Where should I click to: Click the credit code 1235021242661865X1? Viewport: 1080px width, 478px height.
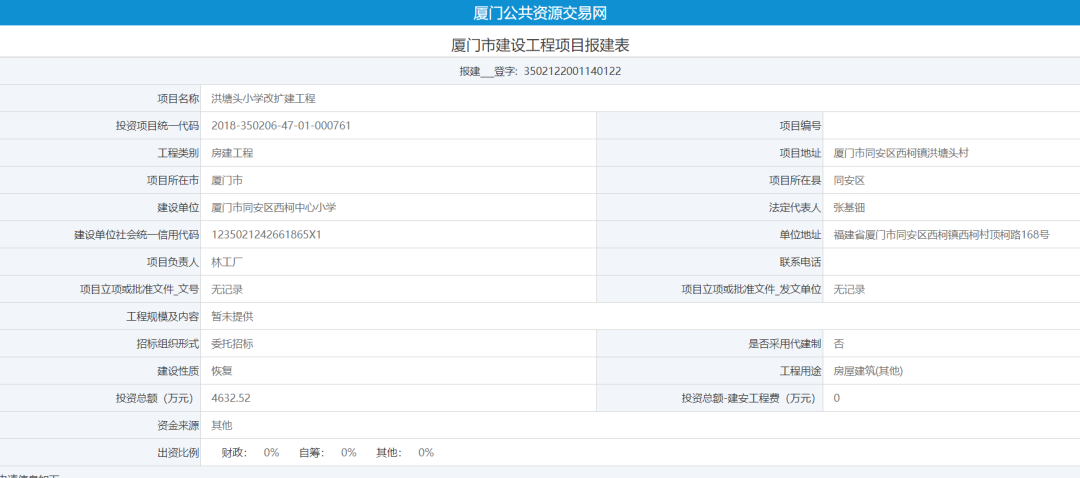[x=265, y=235]
